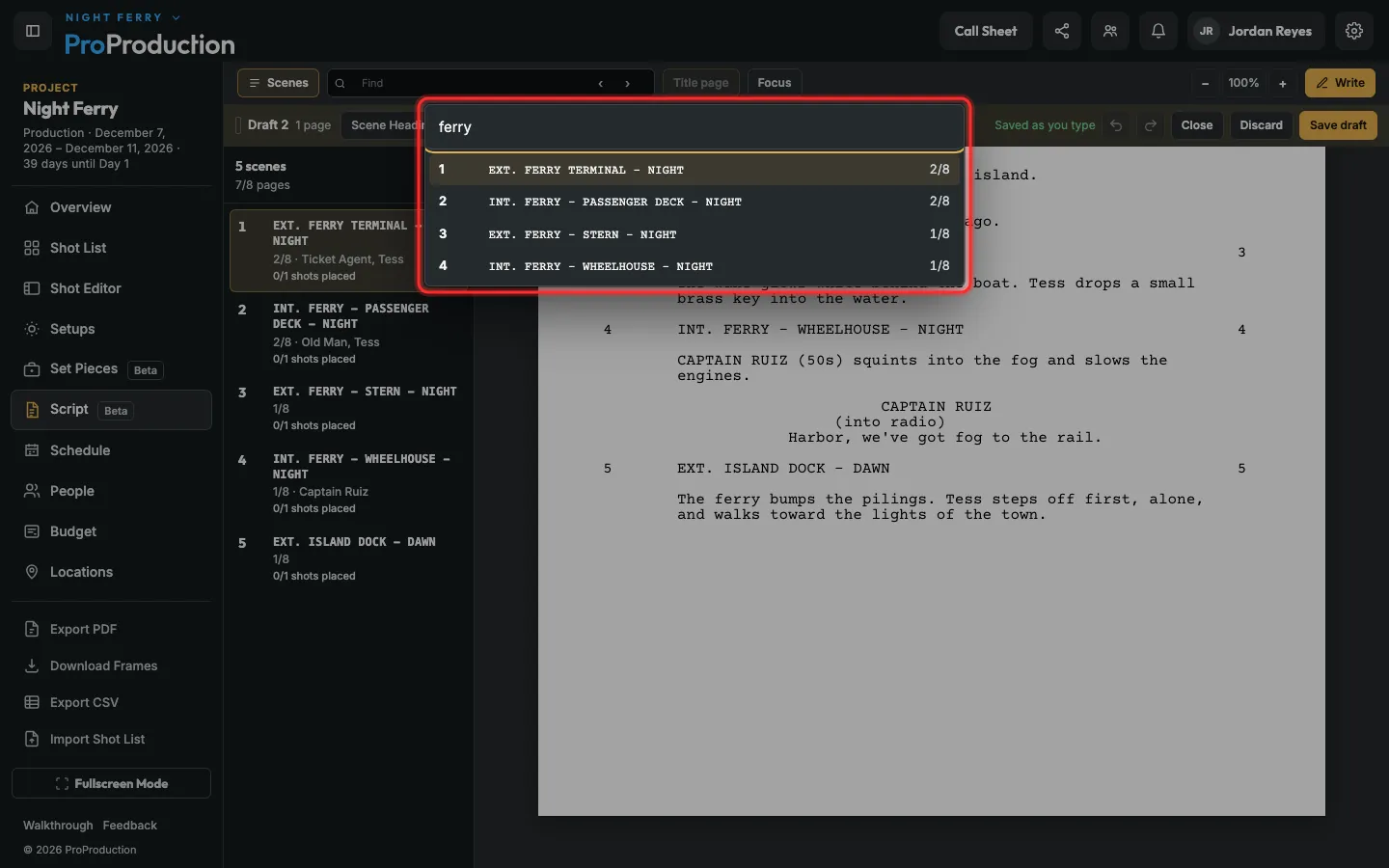Select EXT. FERRY - STERN - NIGHT result
Viewport: 1389px width, 868px height.
tap(694, 233)
